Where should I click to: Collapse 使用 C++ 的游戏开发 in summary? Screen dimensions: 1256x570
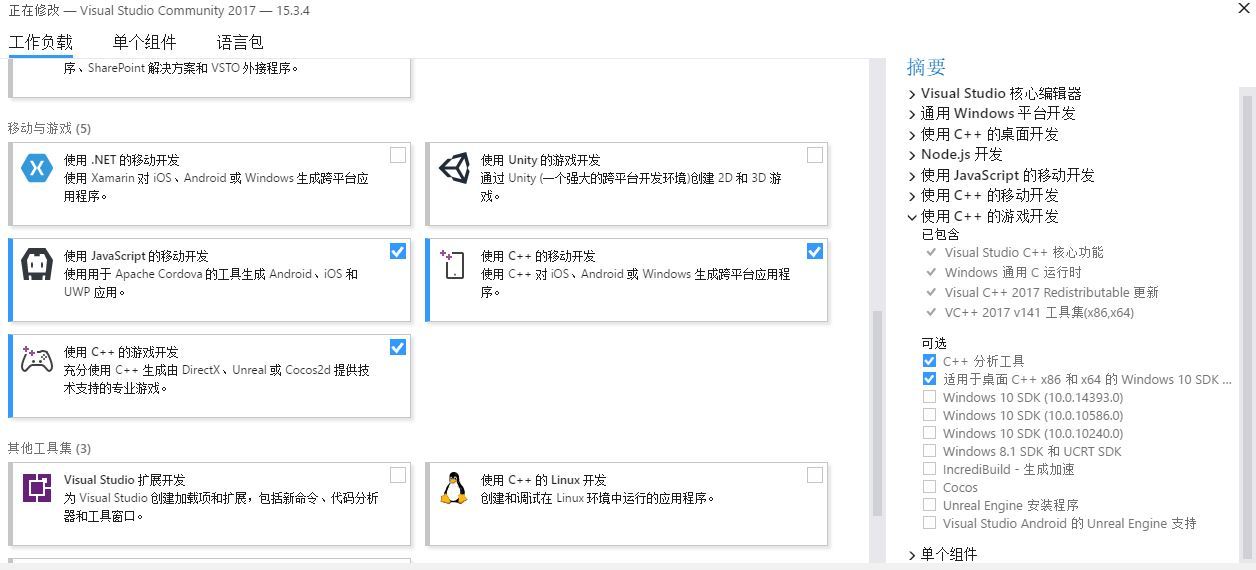point(912,217)
